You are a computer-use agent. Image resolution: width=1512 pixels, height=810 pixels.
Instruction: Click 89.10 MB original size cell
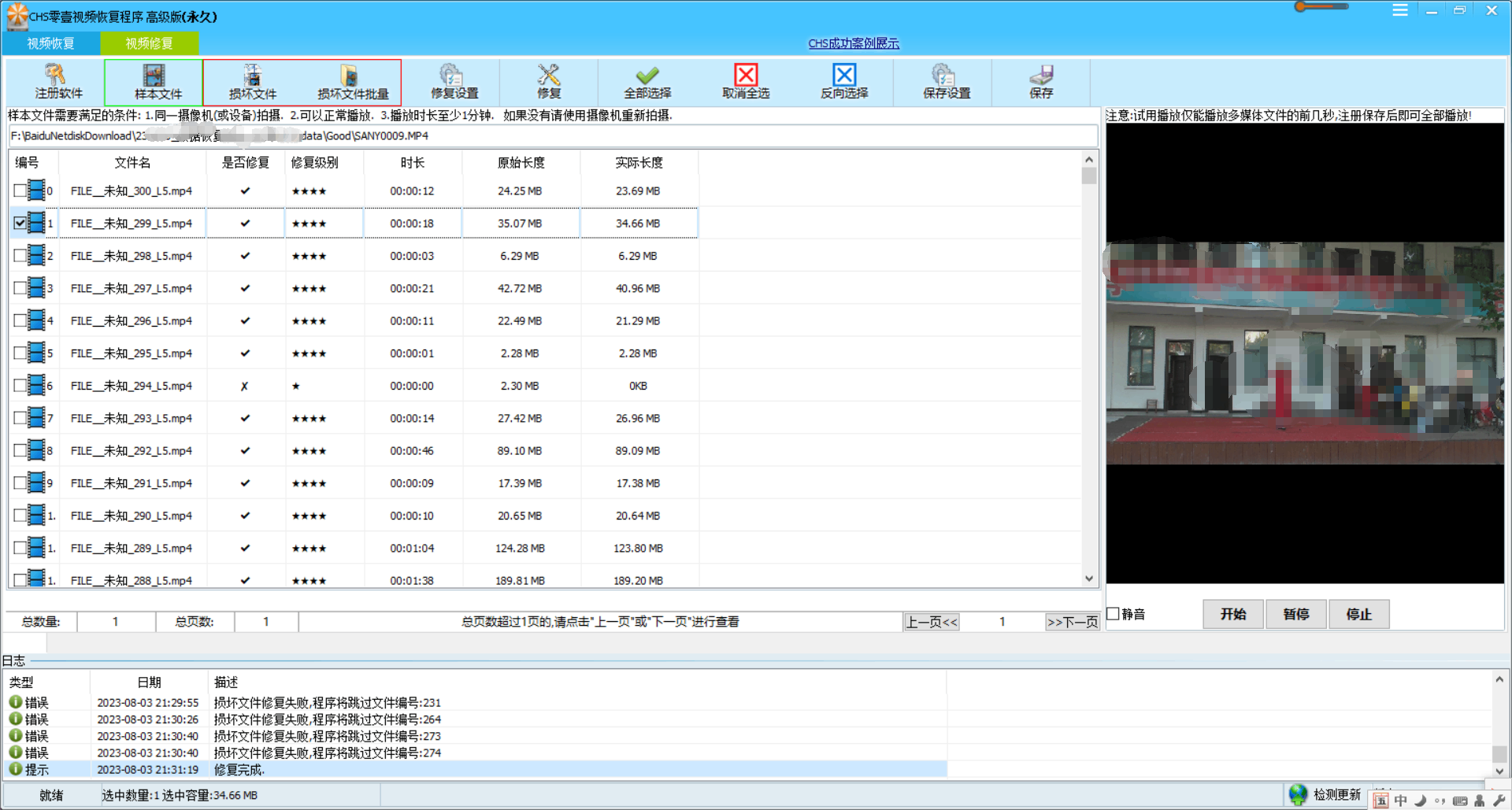pos(521,450)
